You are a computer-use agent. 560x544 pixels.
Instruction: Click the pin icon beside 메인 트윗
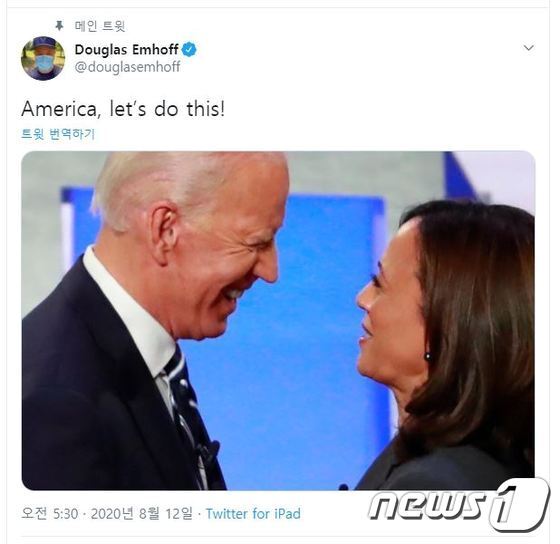(x=59, y=26)
